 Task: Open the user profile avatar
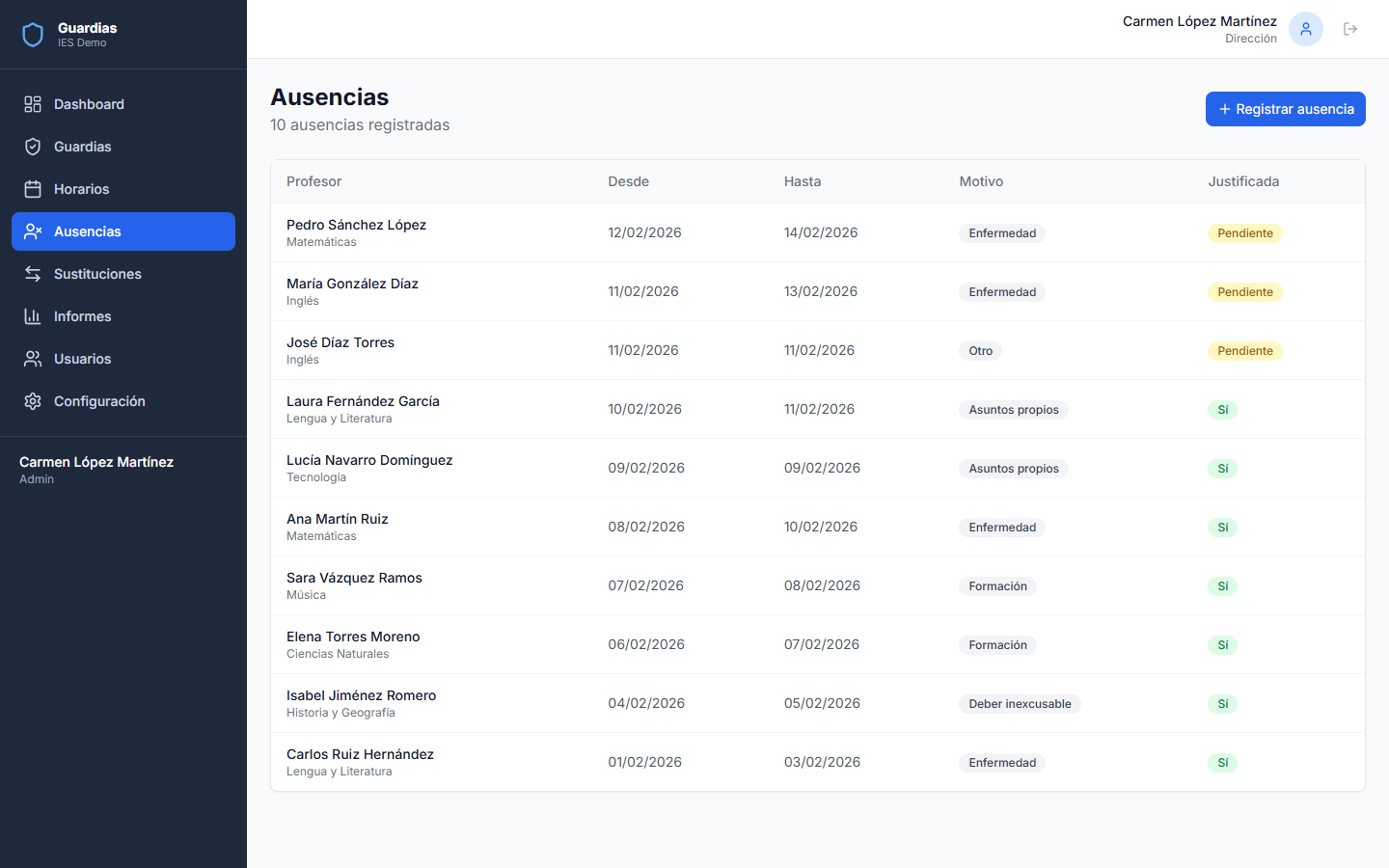coord(1306,29)
